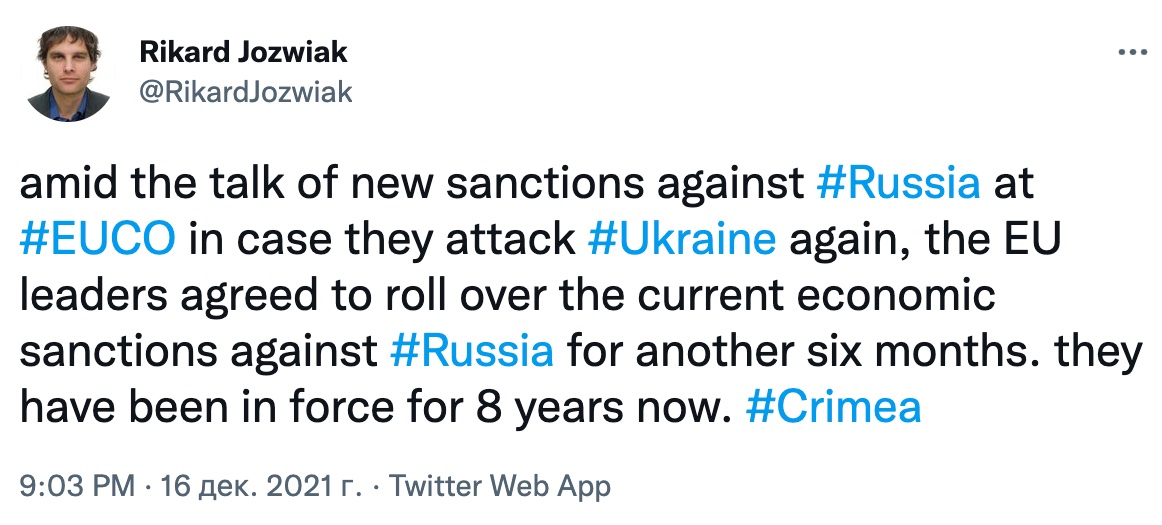Open the Rikard Jozwiak display name link
Screen dimensions: 1162x525
pyautogui.click(x=242, y=52)
